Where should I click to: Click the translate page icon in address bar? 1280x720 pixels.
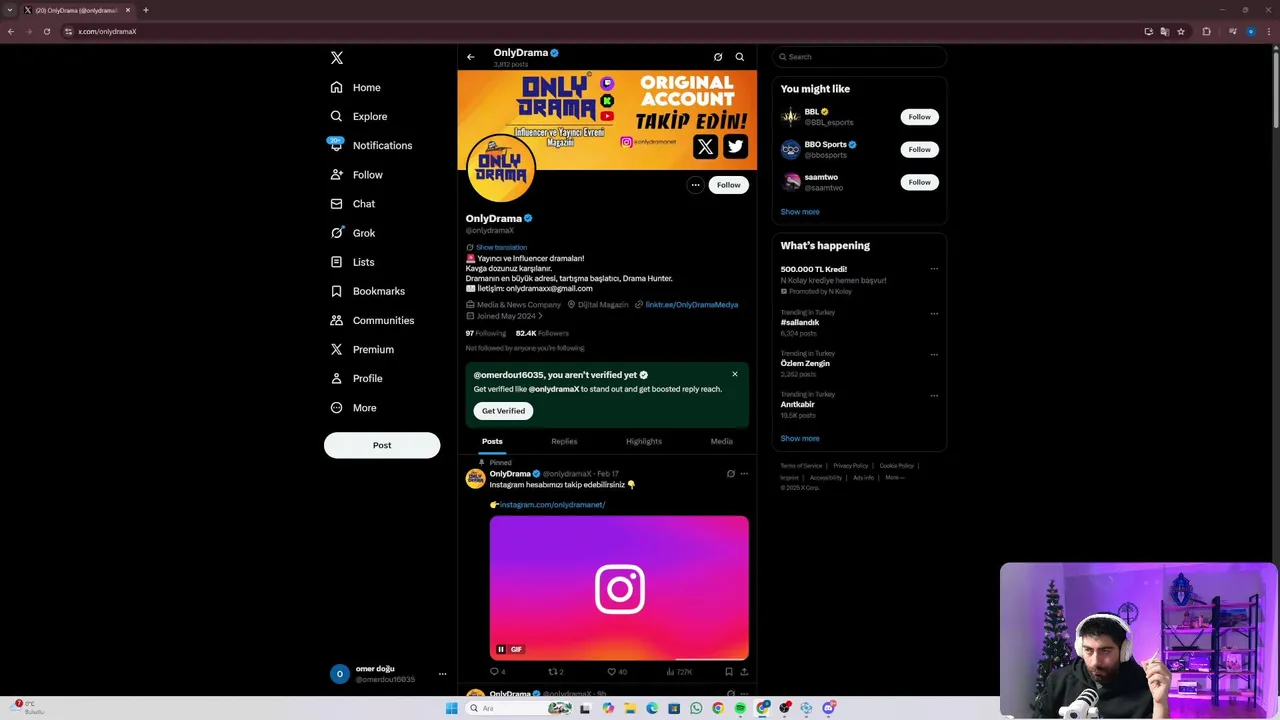click(x=1165, y=31)
